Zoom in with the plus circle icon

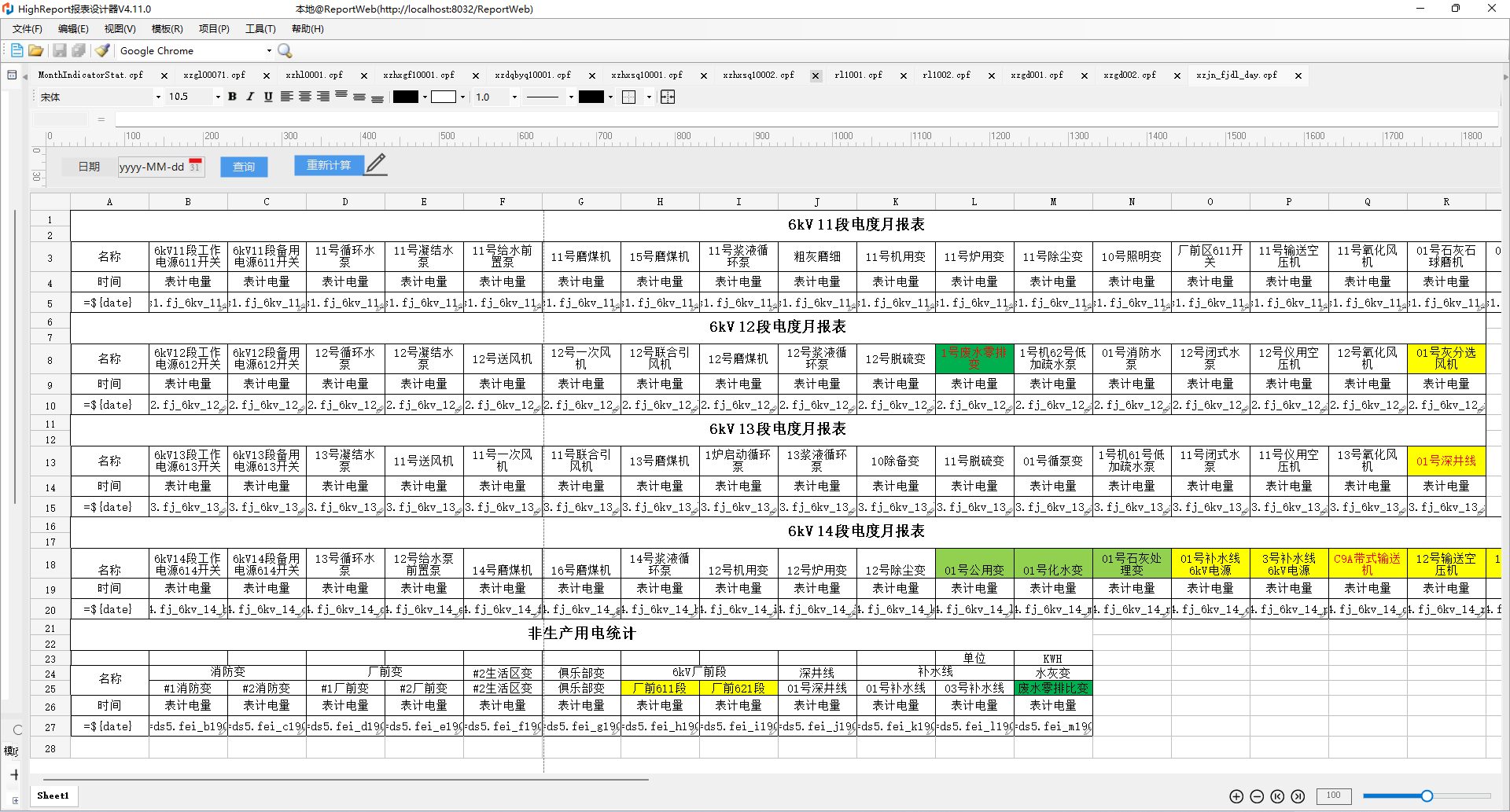(1236, 796)
